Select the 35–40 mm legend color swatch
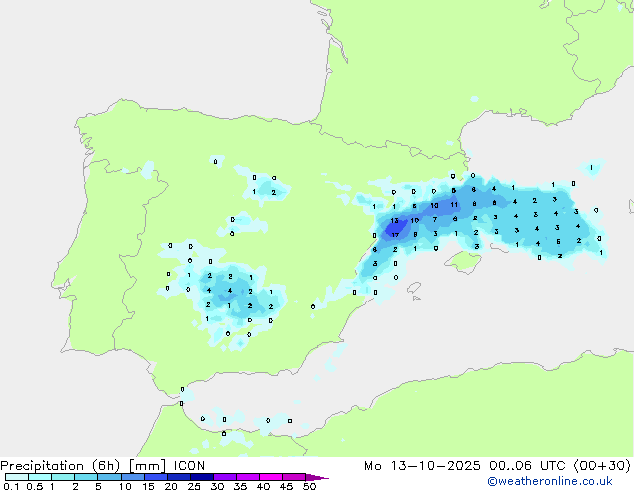 tap(248, 477)
